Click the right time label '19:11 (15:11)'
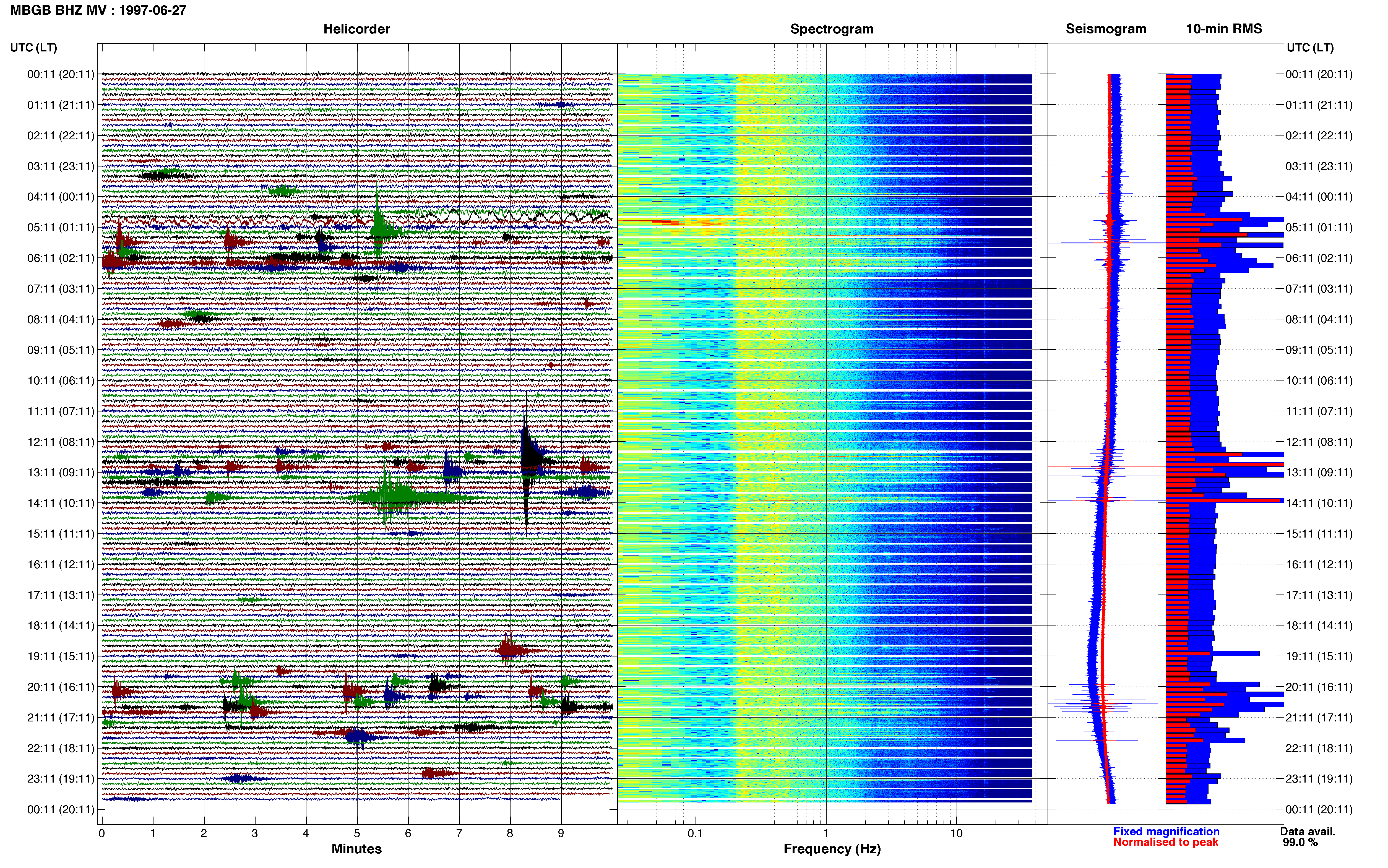Viewport: 1388px width, 868px height. (1319, 656)
